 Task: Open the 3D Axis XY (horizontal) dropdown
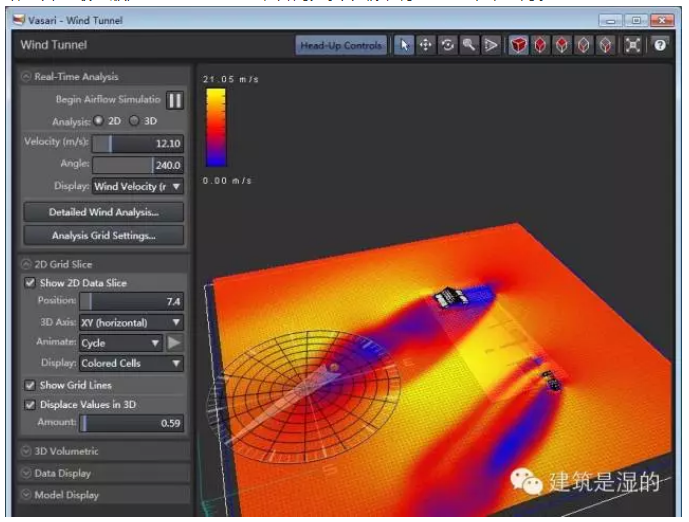pos(131,323)
